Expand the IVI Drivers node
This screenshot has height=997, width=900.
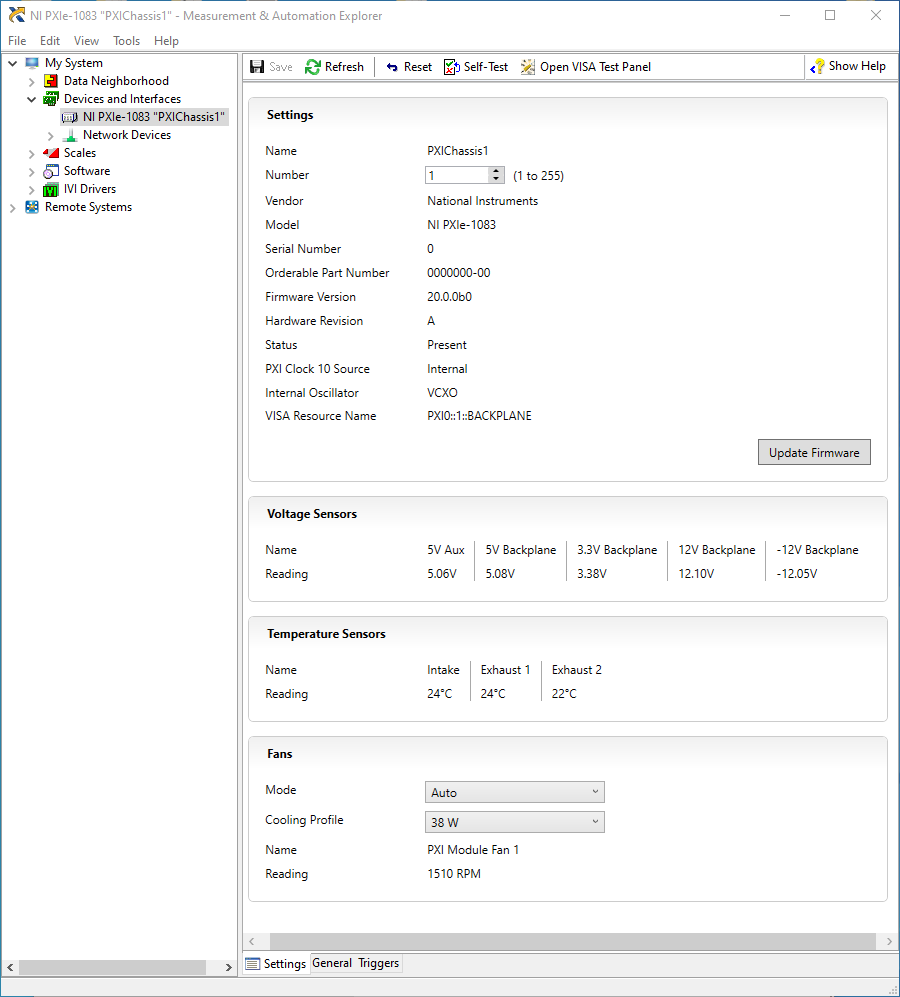pos(31,189)
